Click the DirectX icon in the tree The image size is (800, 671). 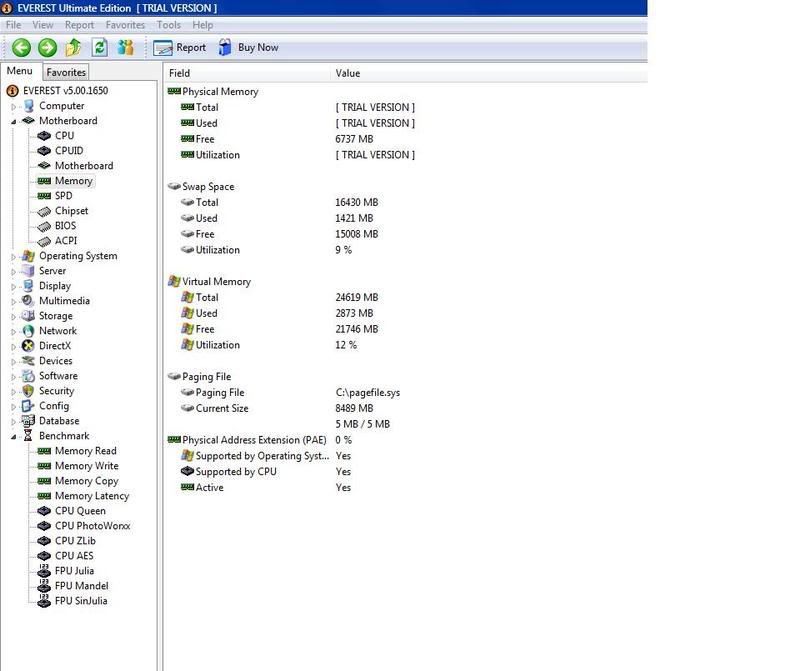28,346
